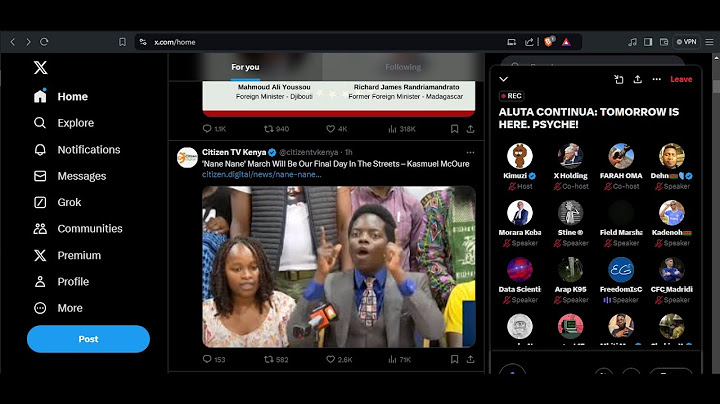
Task: Open the More menu in the sidebar
Action: point(58,308)
